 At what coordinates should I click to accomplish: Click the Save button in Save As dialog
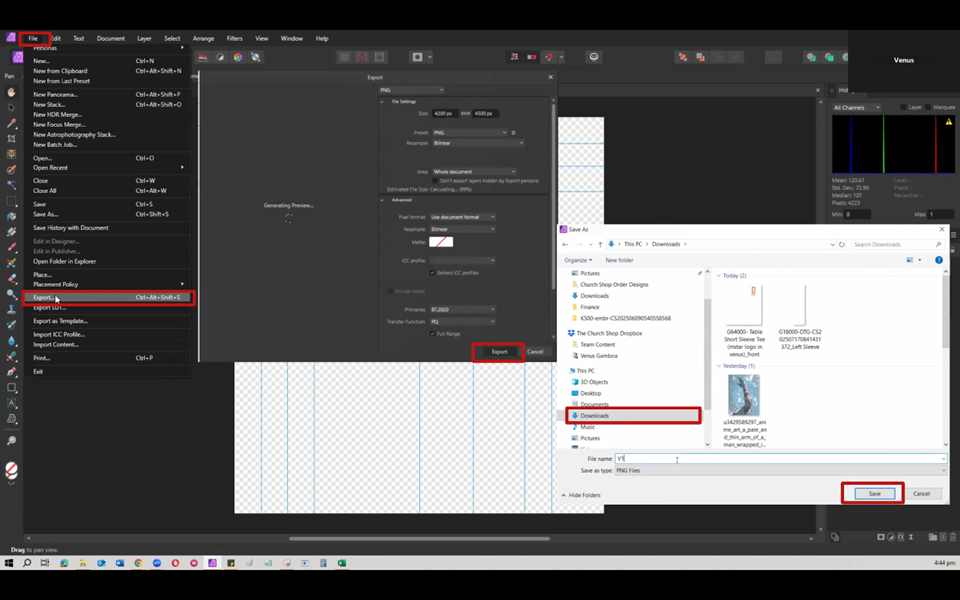[873, 493]
